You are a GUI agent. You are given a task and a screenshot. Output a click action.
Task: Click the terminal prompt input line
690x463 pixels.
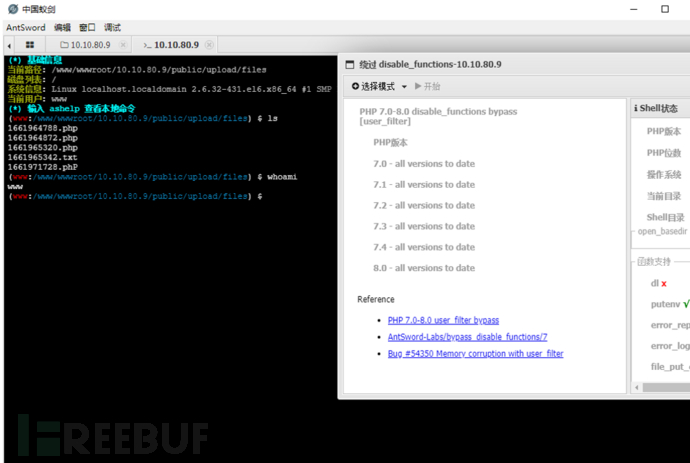coord(136,196)
